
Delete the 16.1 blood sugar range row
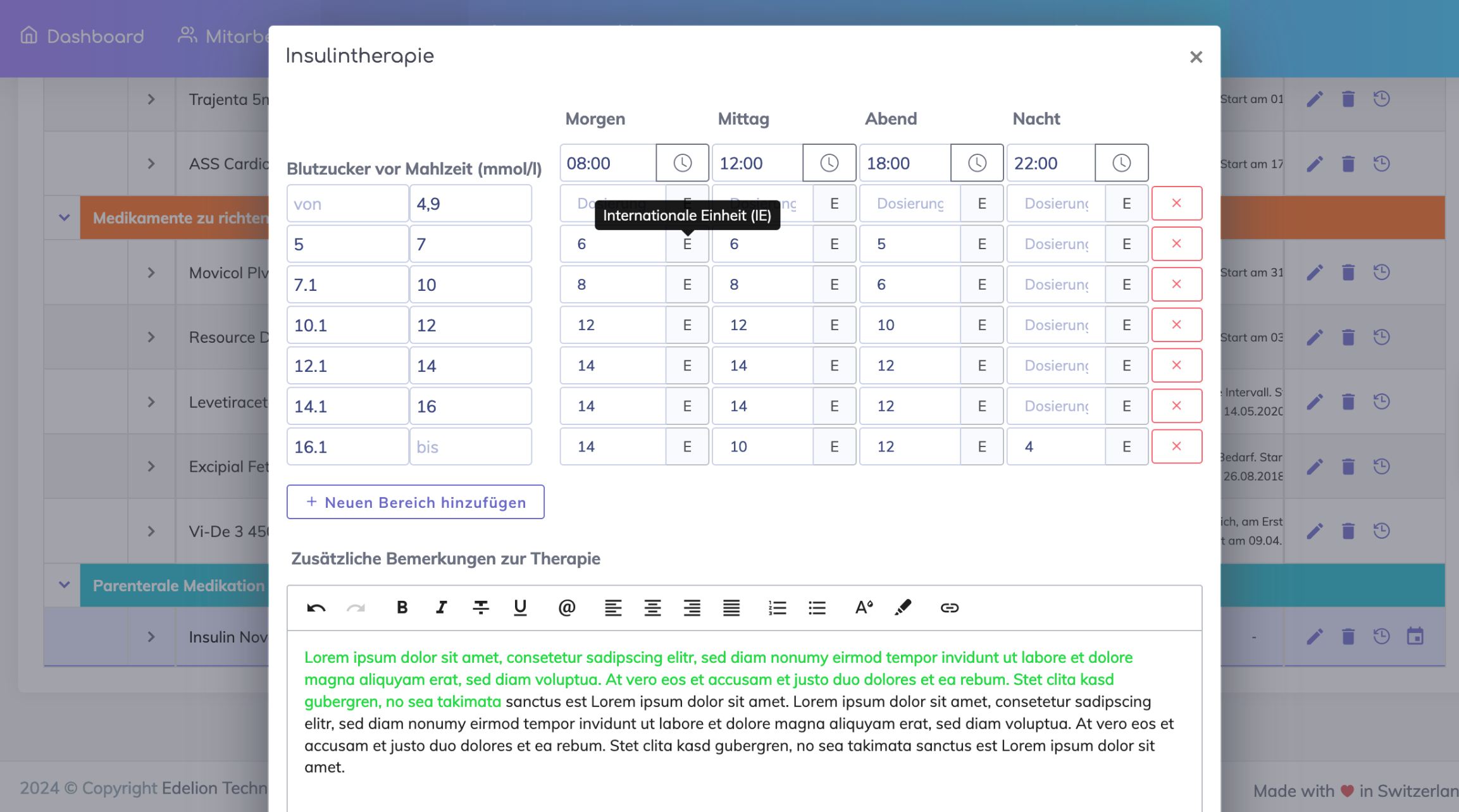pyautogui.click(x=1176, y=446)
